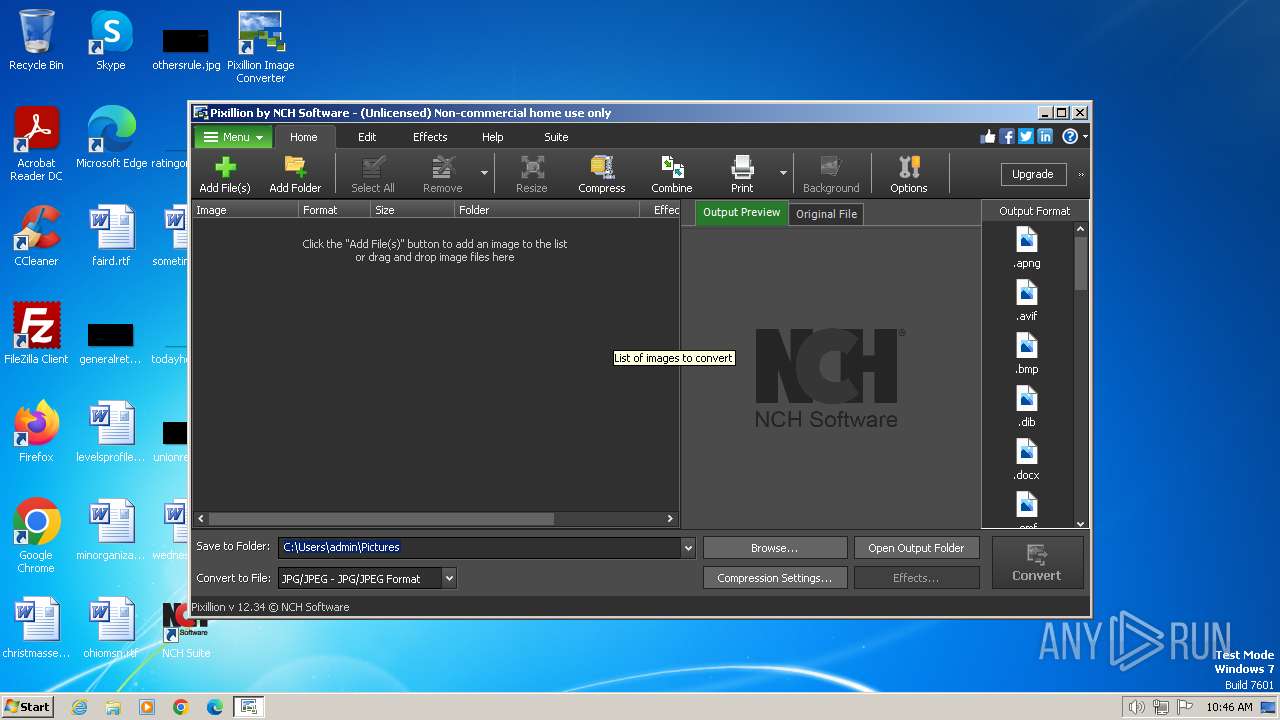Click the Format column header

[334, 210]
